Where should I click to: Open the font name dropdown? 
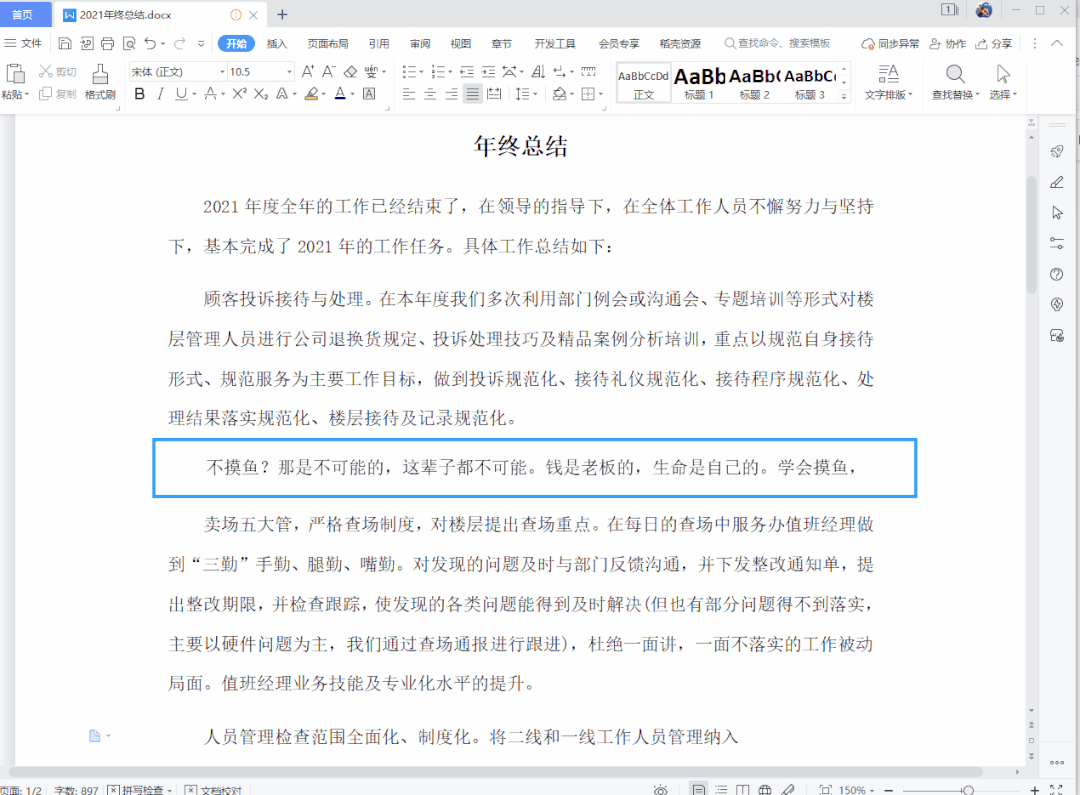click(221, 72)
